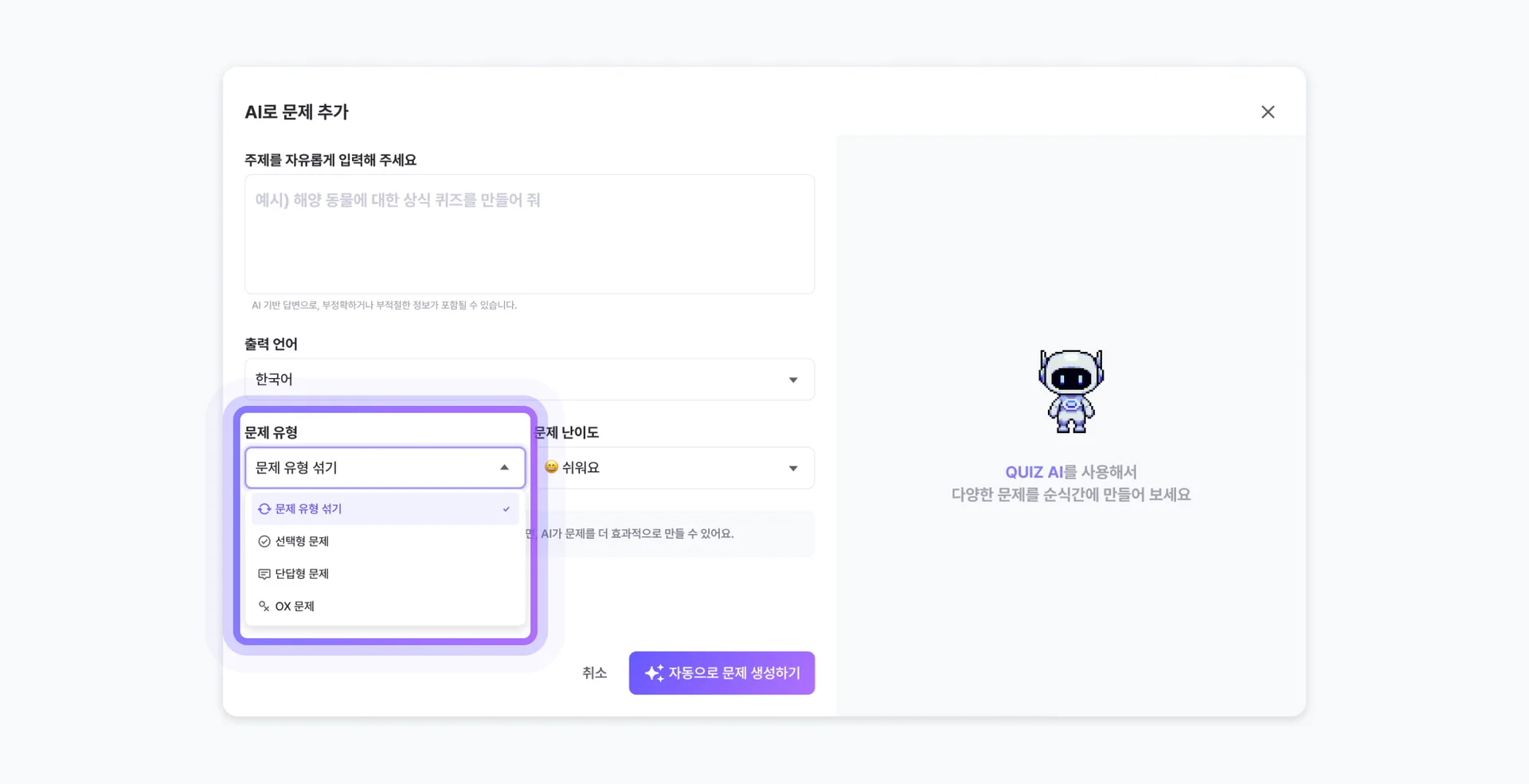
Task: Click the checkmark beside 문제 유형 섞기
Action: pos(505,509)
